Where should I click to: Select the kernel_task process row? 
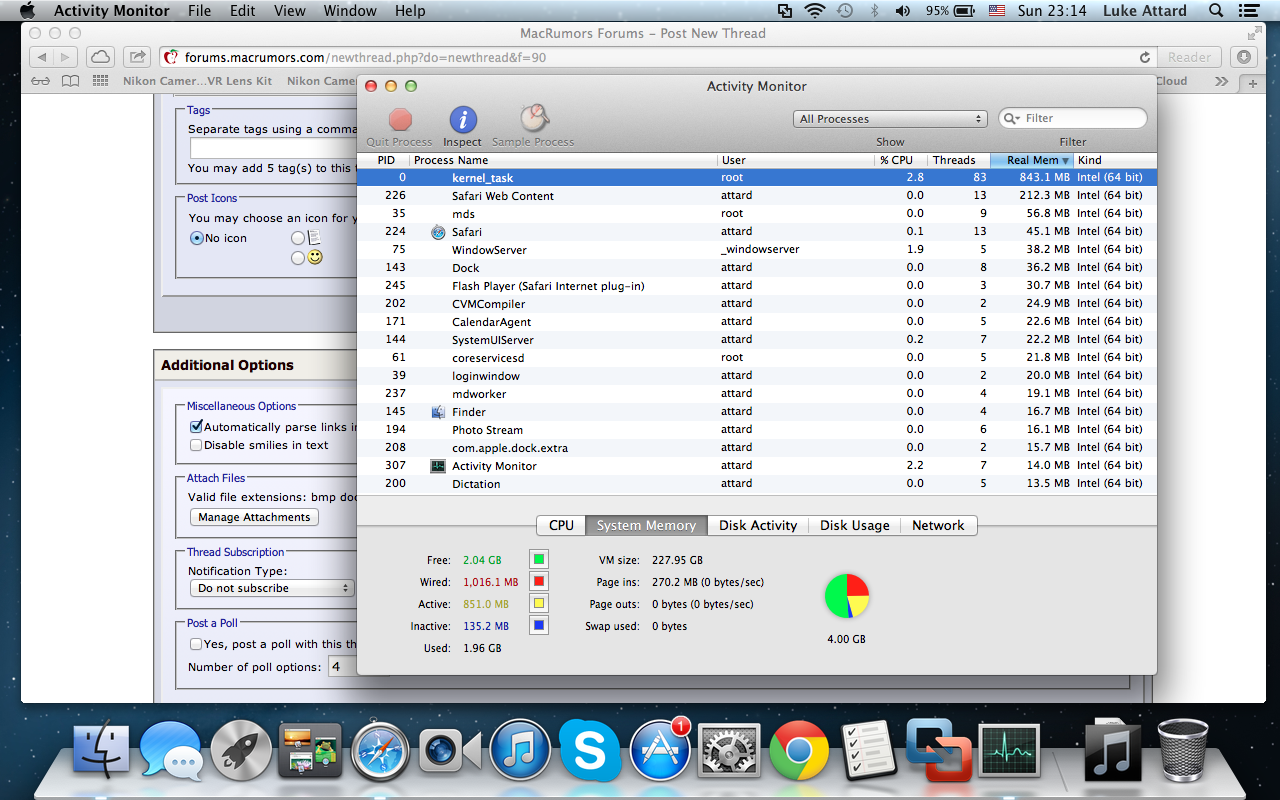757,177
